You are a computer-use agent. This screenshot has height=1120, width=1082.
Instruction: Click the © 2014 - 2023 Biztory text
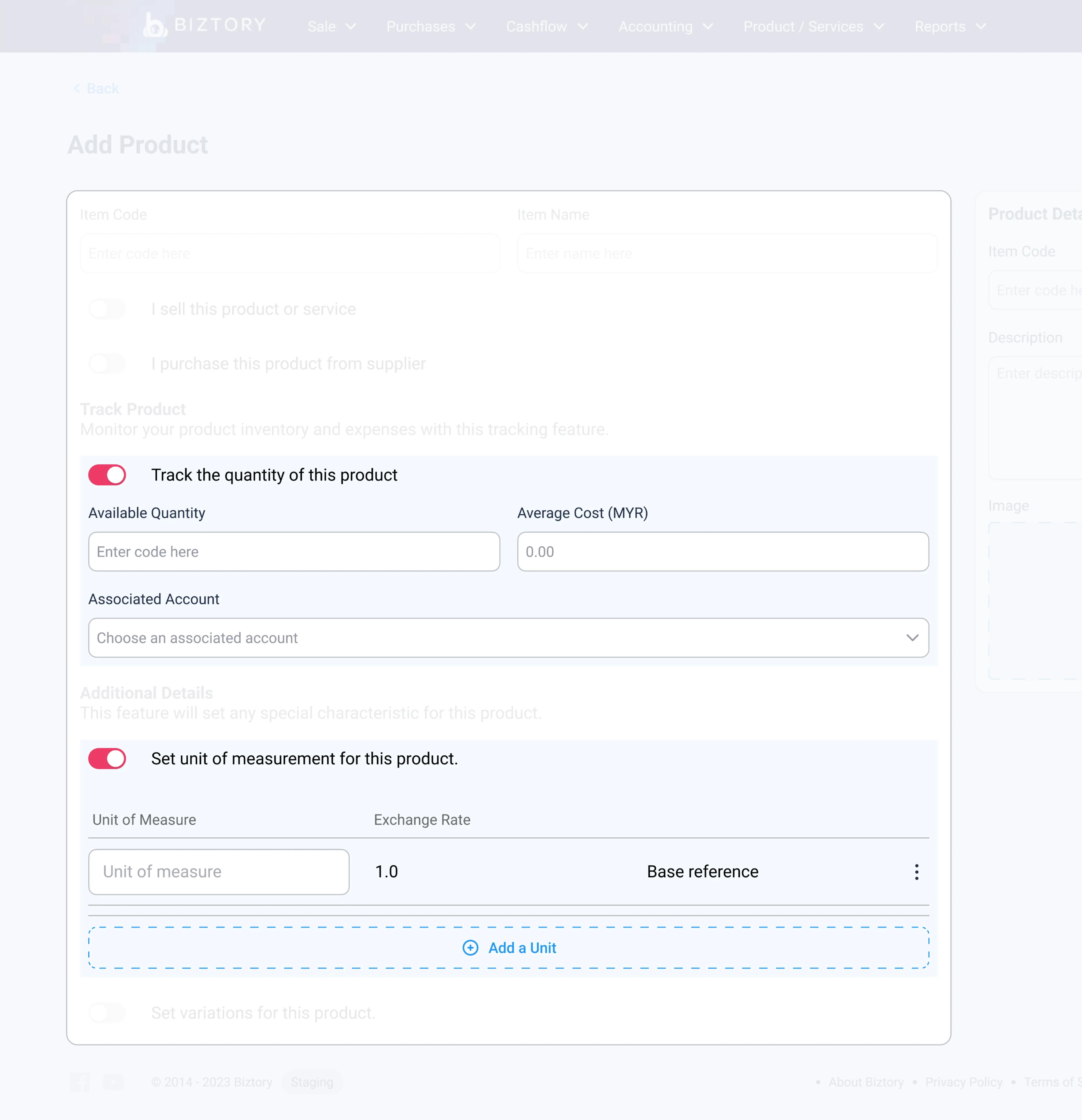click(x=212, y=1082)
